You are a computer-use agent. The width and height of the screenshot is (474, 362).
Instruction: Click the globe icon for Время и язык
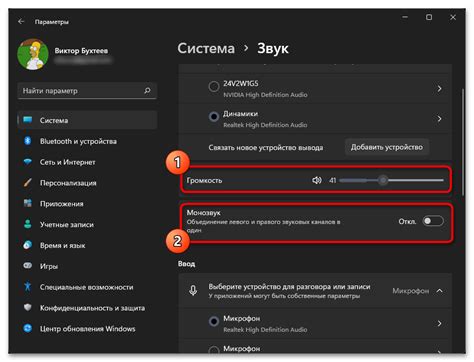point(28,245)
